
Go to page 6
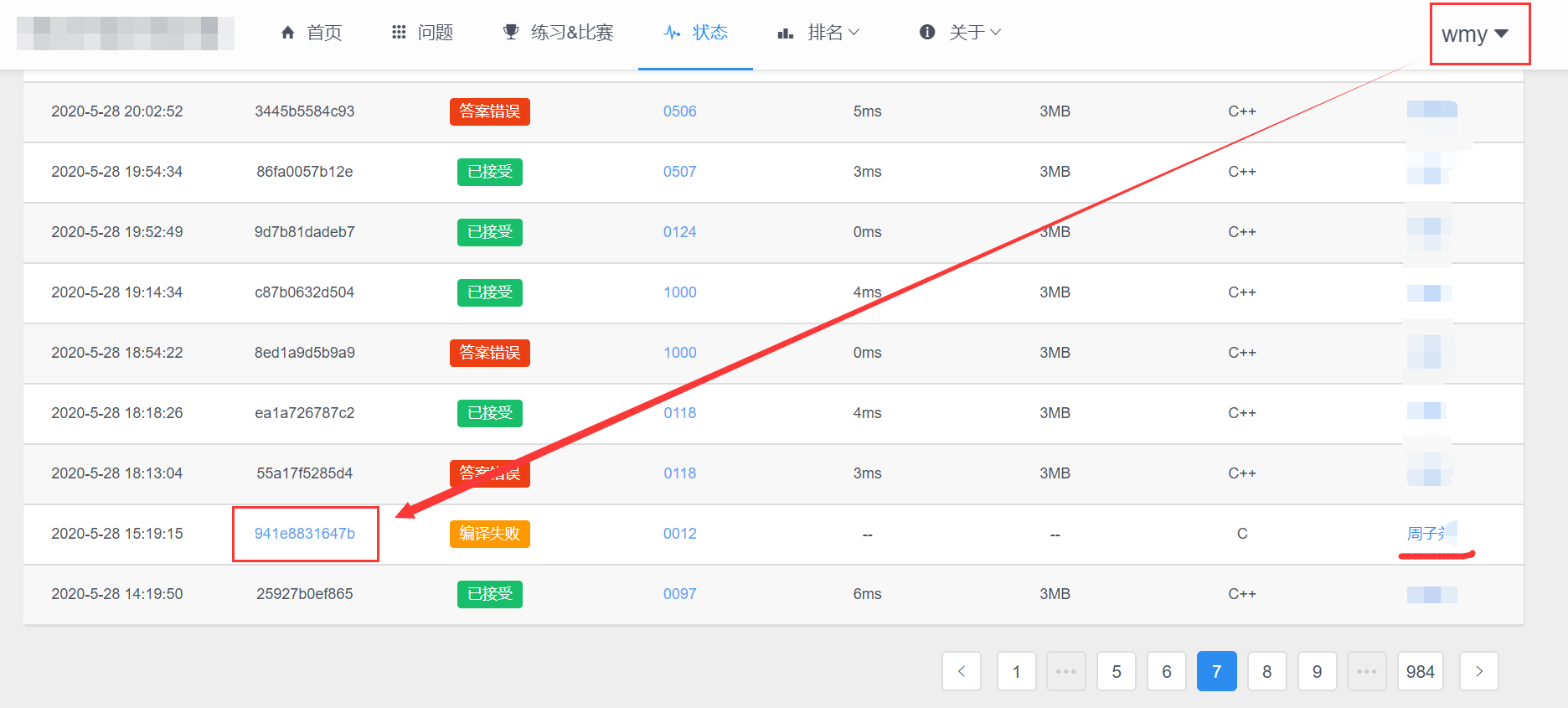[1167, 671]
